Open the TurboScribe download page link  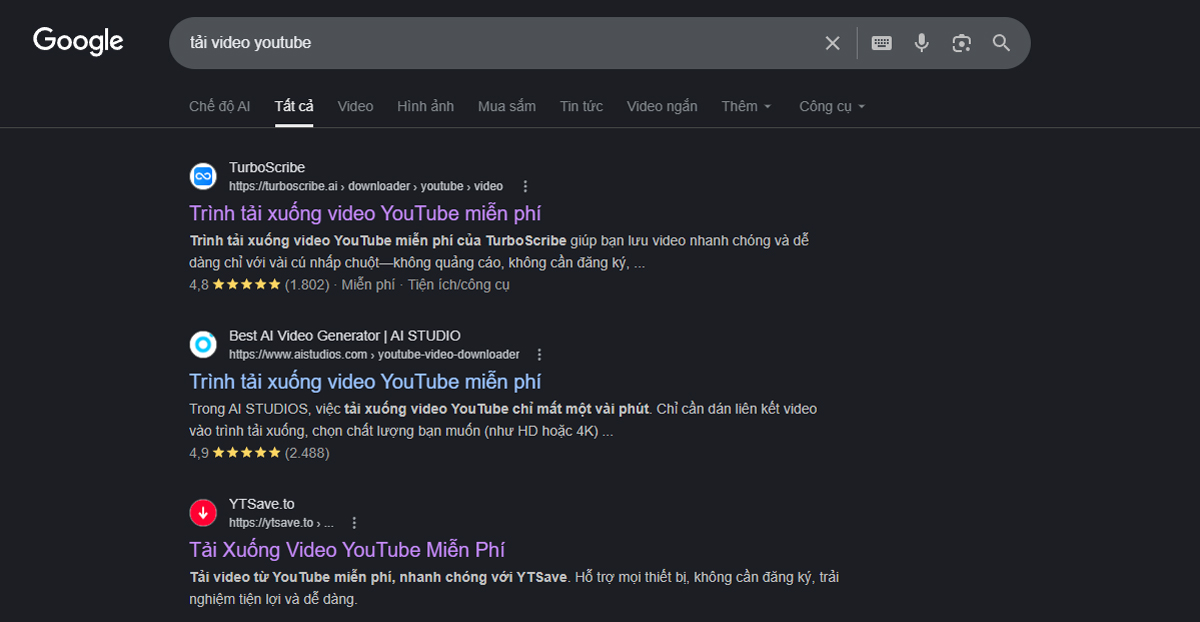point(365,213)
